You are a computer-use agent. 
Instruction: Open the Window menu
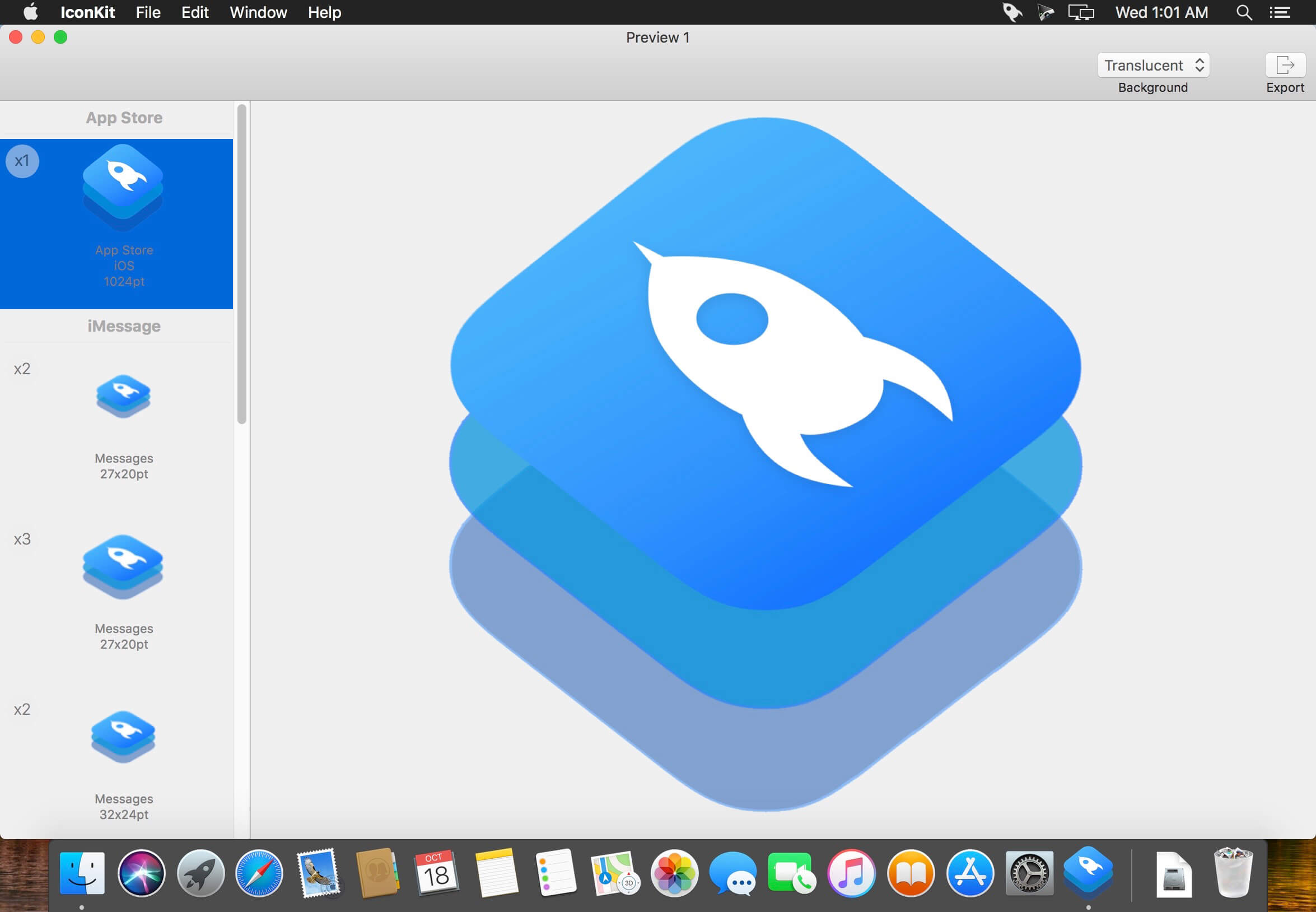tap(258, 12)
